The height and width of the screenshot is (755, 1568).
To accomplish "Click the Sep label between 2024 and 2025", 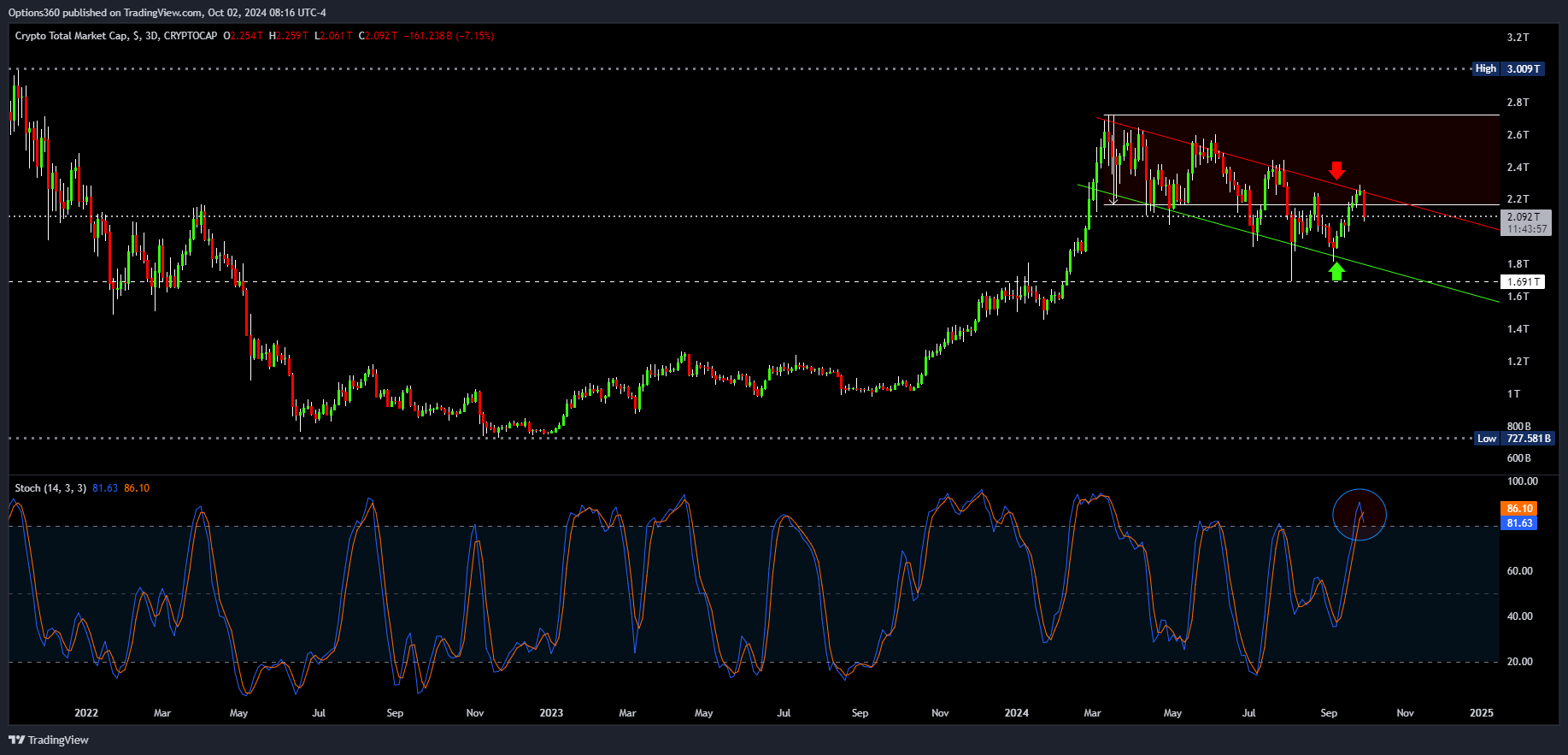I will (x=1329, y=713).
